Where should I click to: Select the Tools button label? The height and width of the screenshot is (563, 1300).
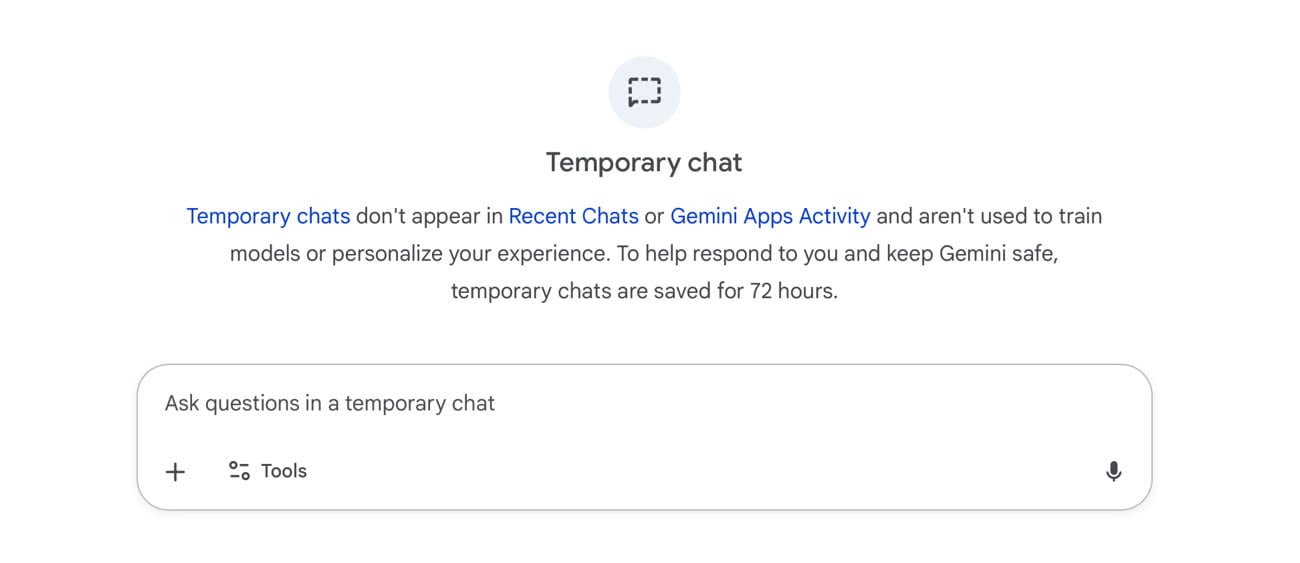coord(284,471)
